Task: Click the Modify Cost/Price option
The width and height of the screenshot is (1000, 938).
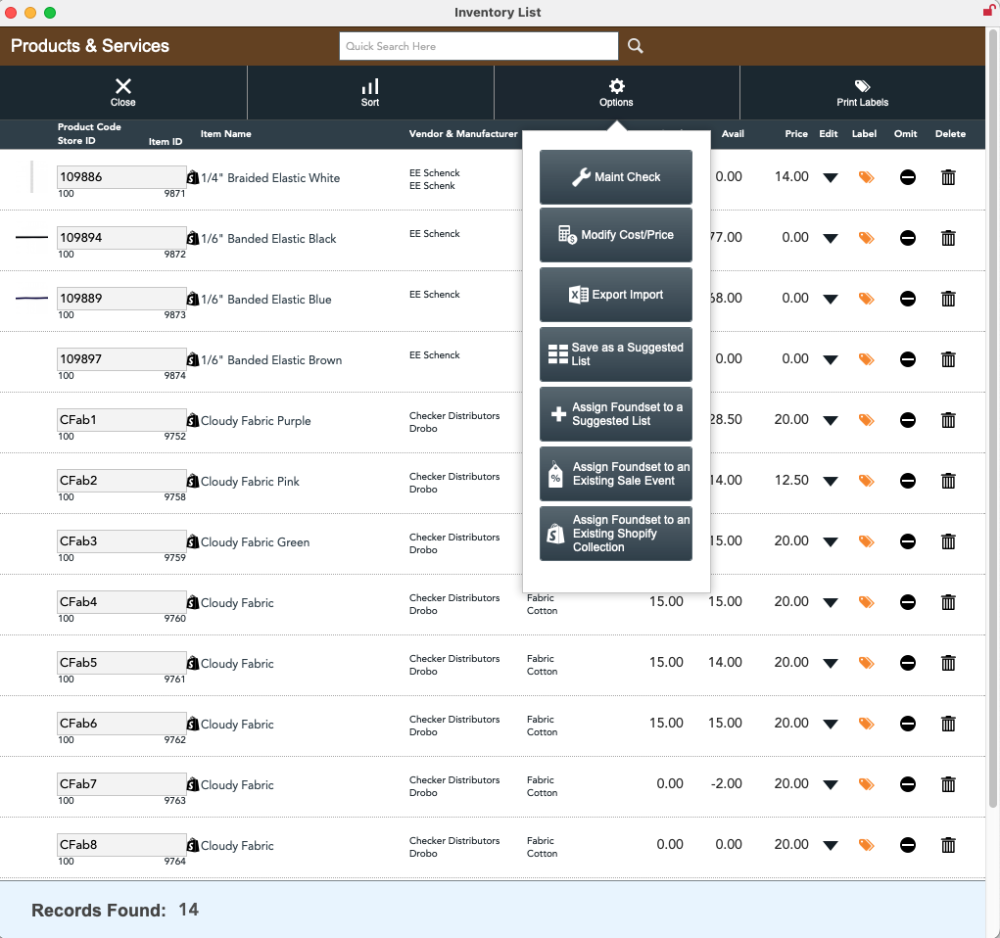Action: tap(615, 235)
